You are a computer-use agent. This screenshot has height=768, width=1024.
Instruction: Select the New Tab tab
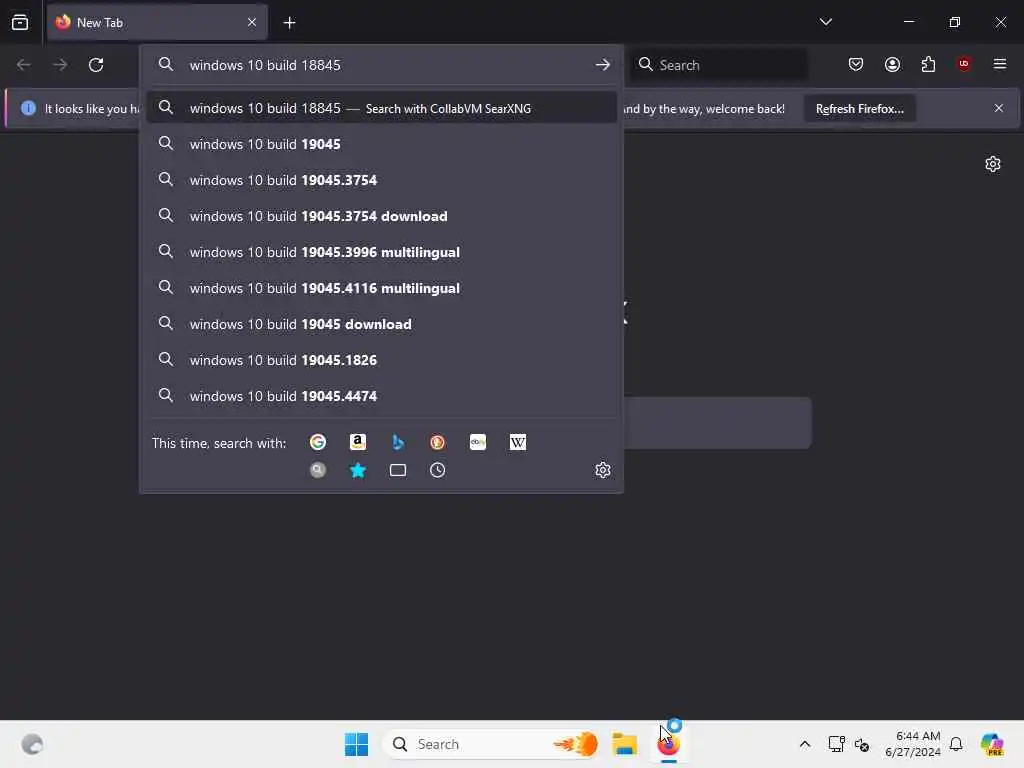[x=157, y=23]
